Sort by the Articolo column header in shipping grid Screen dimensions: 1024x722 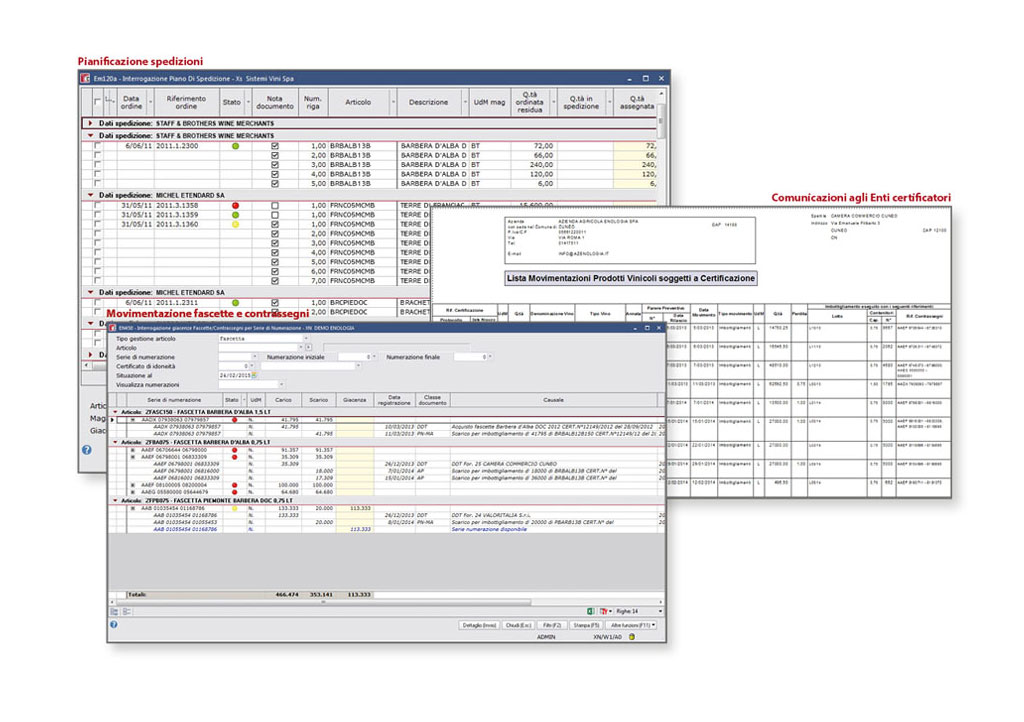[x=358, y=102]
